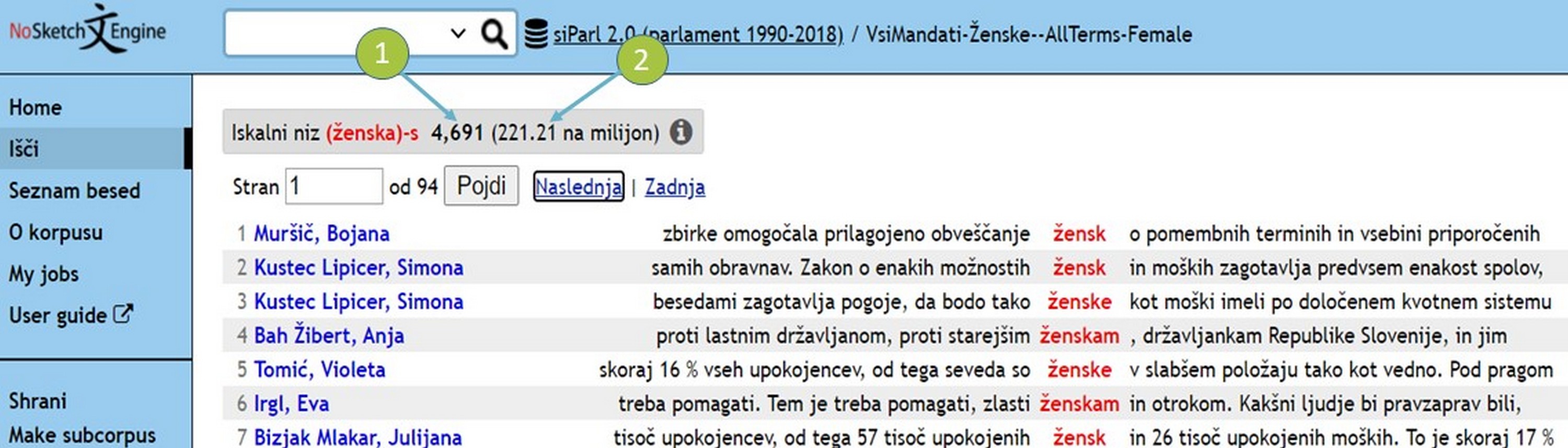The width and height of the screenshot is (1568, 448).
Task: Open speaker Muršič, Bojana link
Action: [x=321, y=233]
